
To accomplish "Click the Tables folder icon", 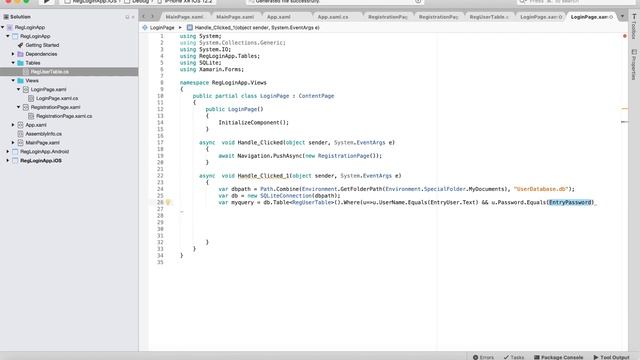I will click(x=20, y=63).
